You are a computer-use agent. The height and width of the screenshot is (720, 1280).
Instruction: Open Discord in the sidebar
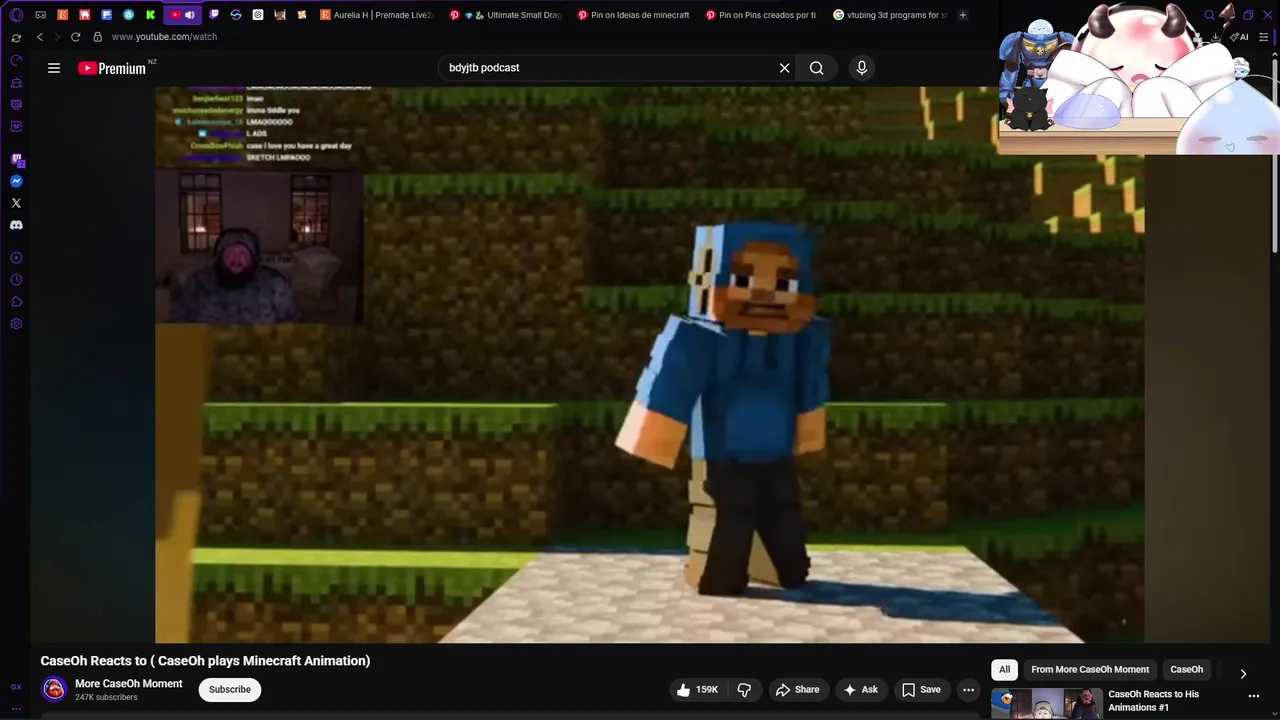[16, 225]
